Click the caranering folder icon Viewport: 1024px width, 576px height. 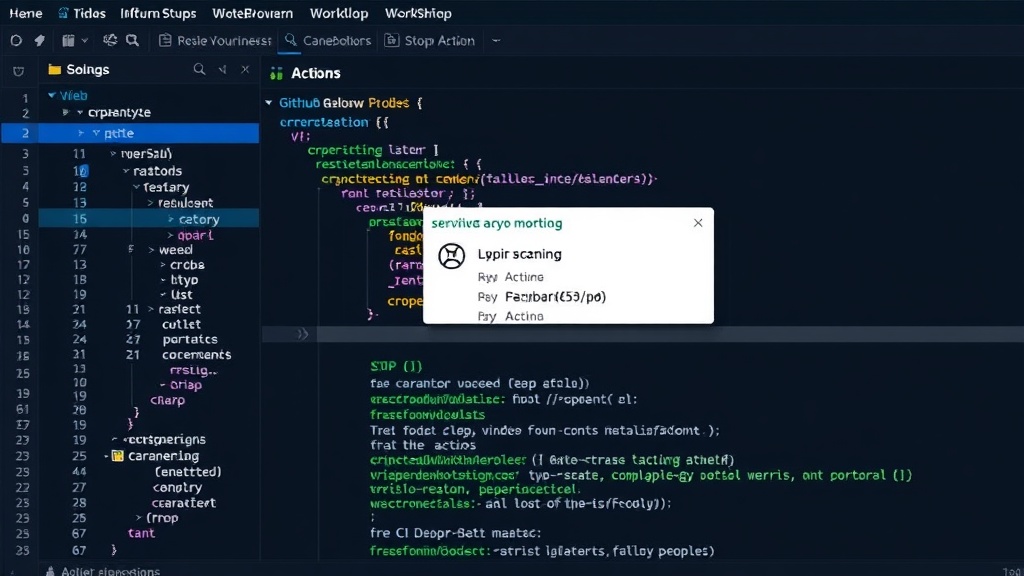(118, 456)
